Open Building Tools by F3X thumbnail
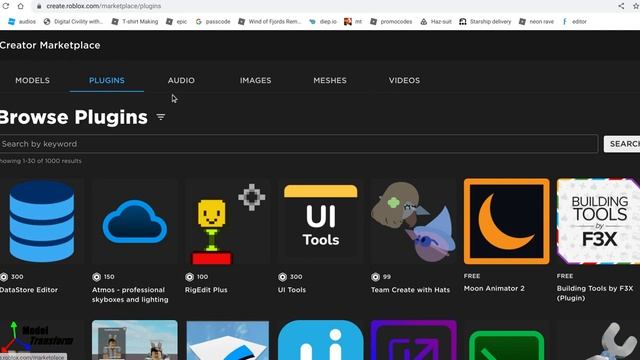 (x=598, y=221)
